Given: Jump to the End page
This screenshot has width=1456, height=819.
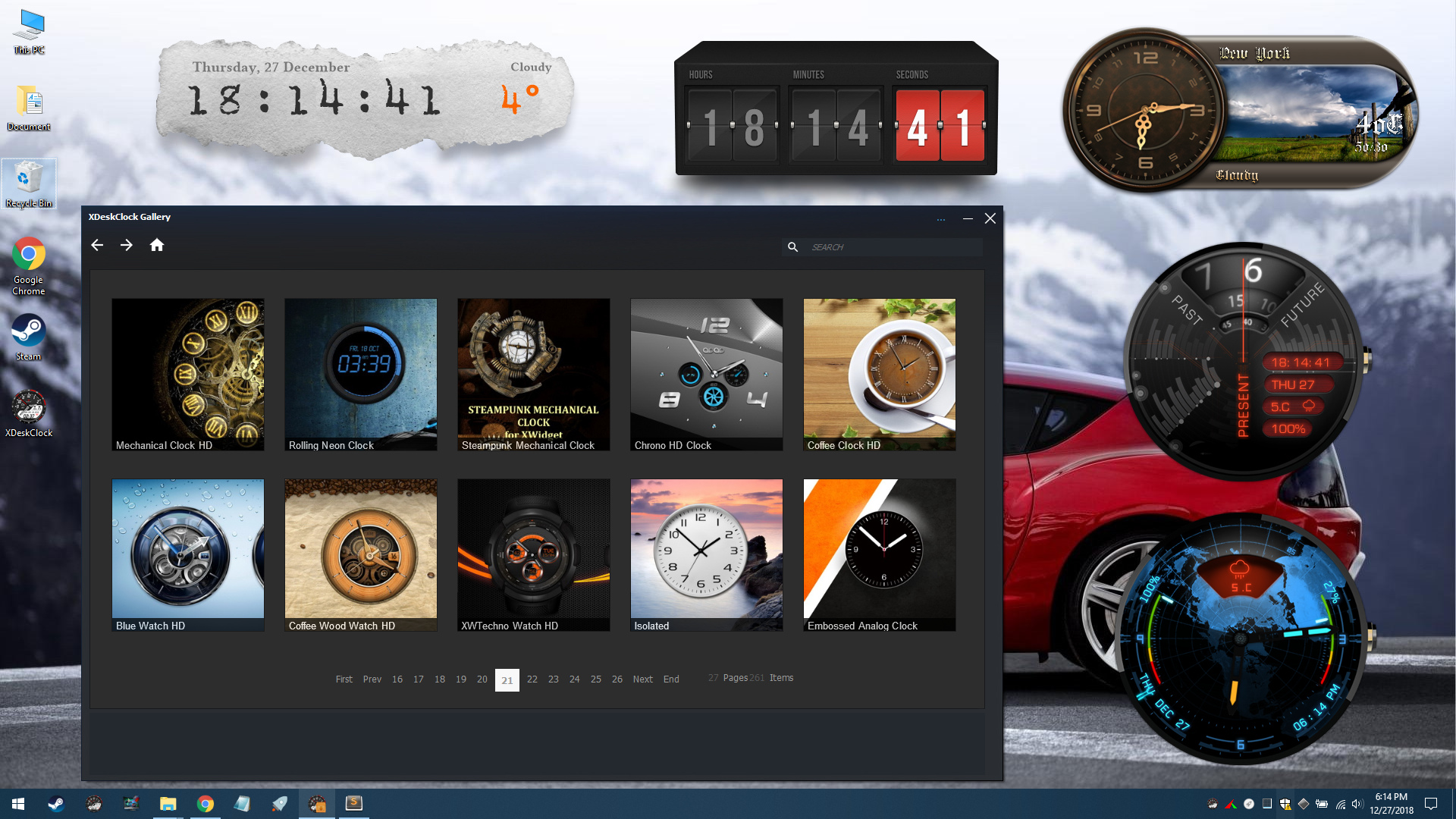Looking at the screenshot, I should pyautogui.click(x=670, y=679).
